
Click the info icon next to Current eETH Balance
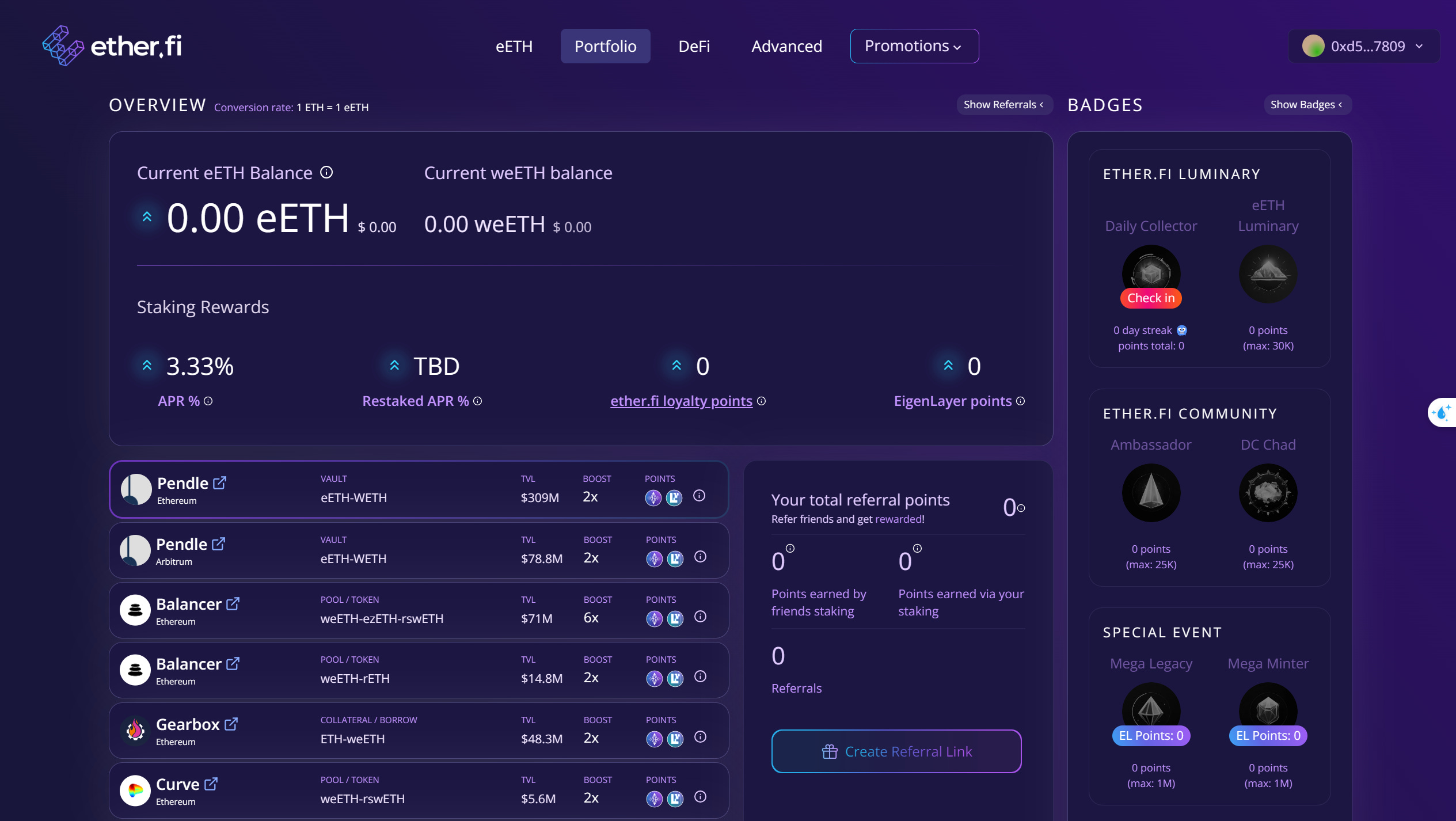[326, 172]
